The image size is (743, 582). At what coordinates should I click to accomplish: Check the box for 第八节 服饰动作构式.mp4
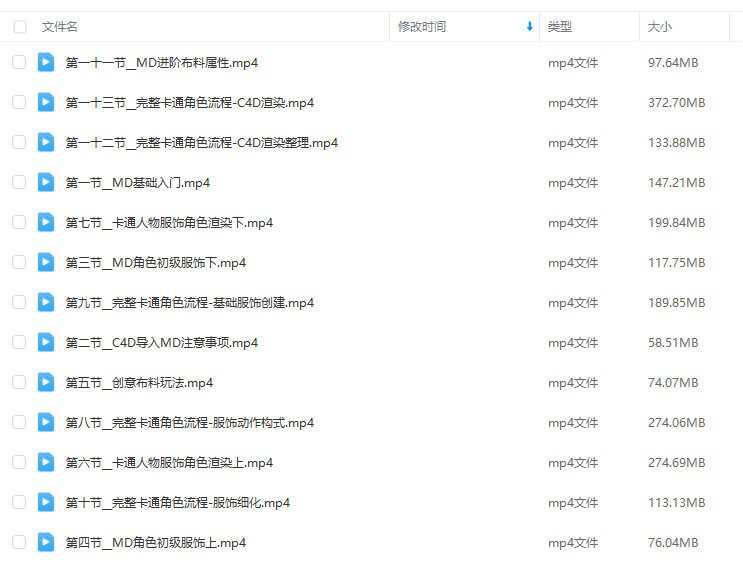[19, 422]
